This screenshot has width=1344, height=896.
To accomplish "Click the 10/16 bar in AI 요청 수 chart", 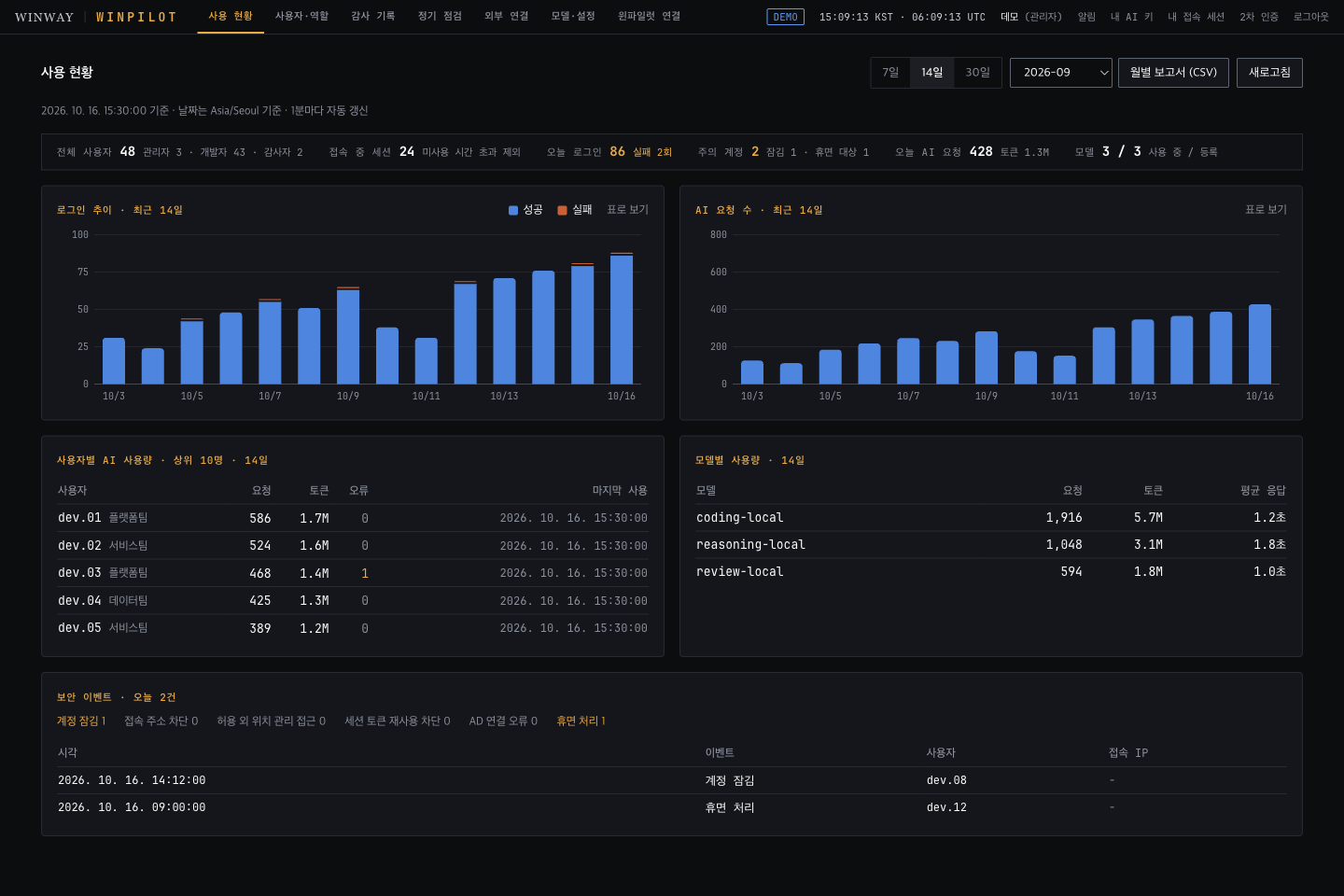I will 1260,344.
